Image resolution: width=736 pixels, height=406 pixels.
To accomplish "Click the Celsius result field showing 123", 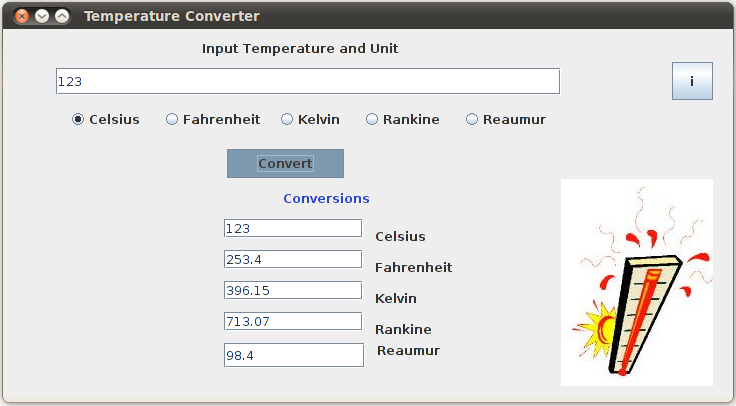I will tap(293, 228).
